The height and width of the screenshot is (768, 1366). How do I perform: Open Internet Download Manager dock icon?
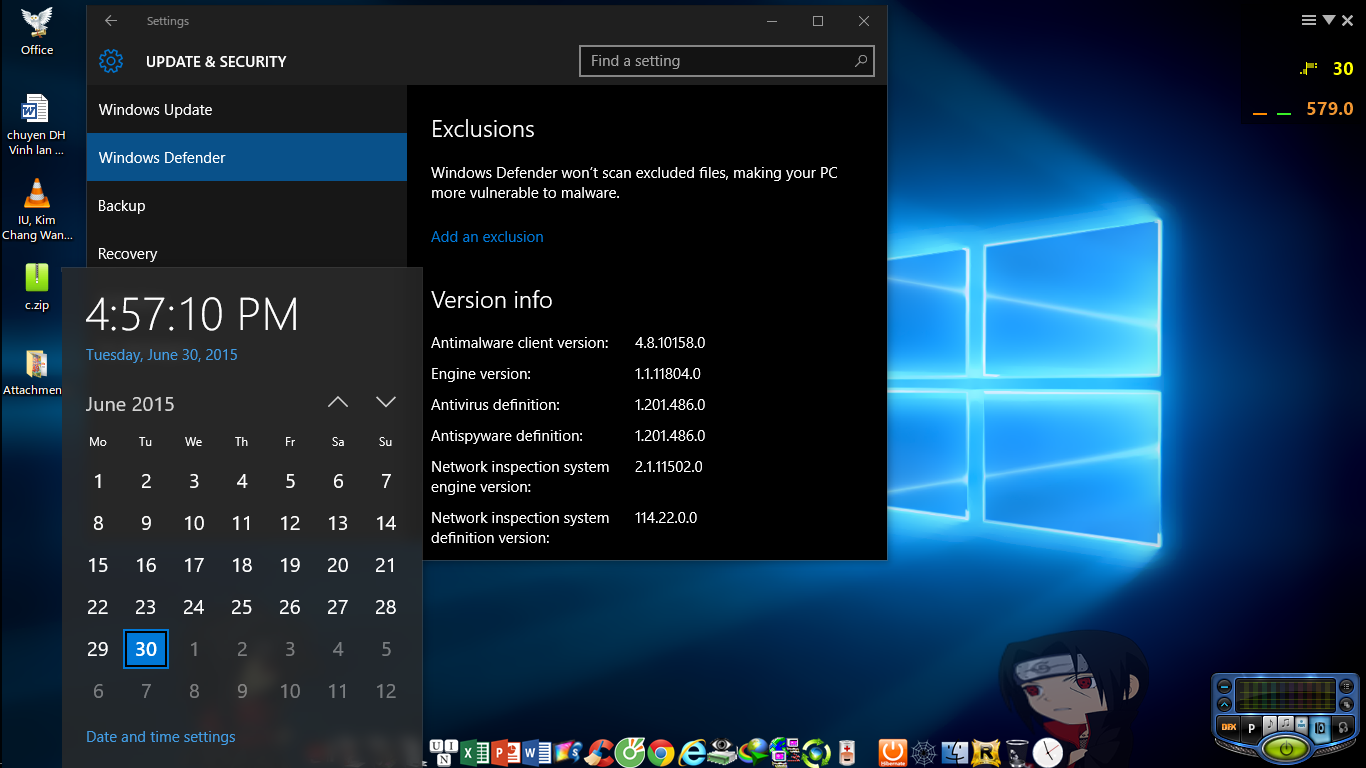pyautogui.click(x=753, y=750)
